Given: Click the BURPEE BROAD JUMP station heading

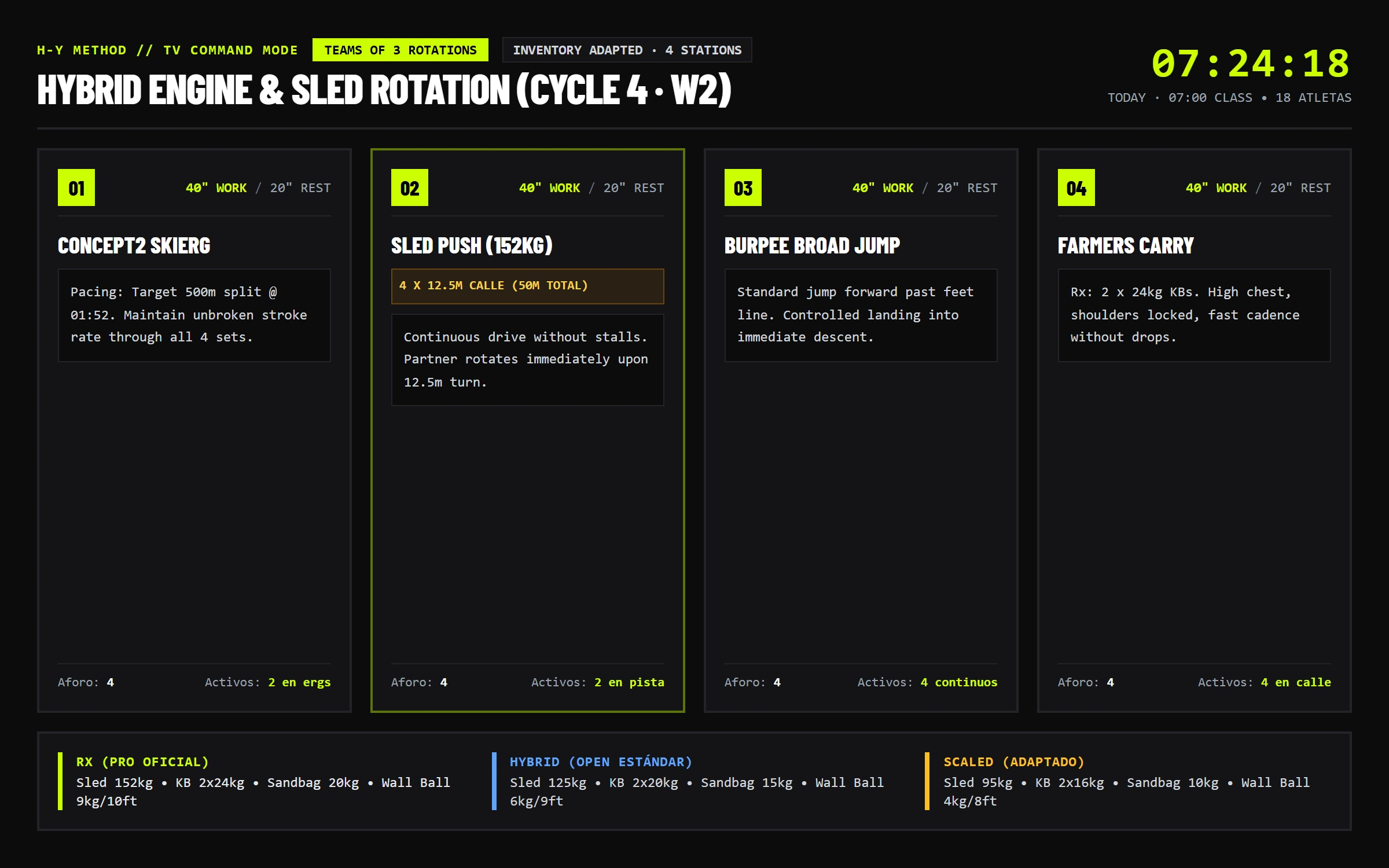Looking at the screenshot, I should click(x=812, y=245).
